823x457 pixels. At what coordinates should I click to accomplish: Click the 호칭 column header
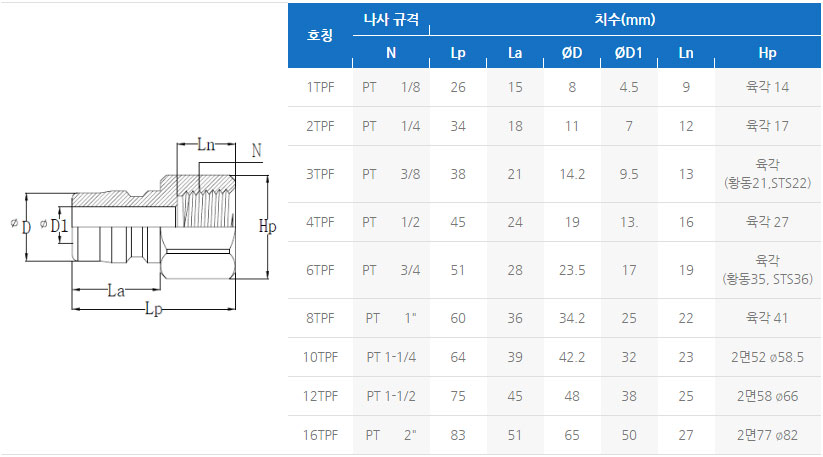coord(320,36)
